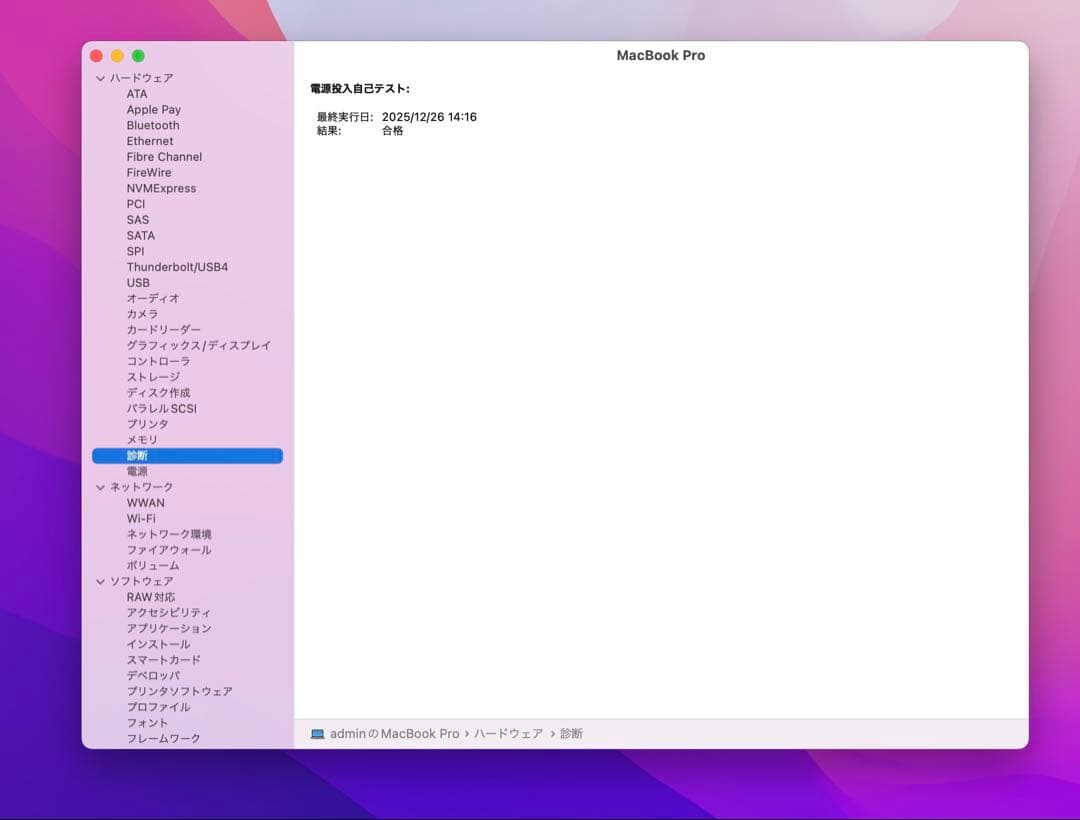Select パラレルSCSI entry

pos(161,409)
